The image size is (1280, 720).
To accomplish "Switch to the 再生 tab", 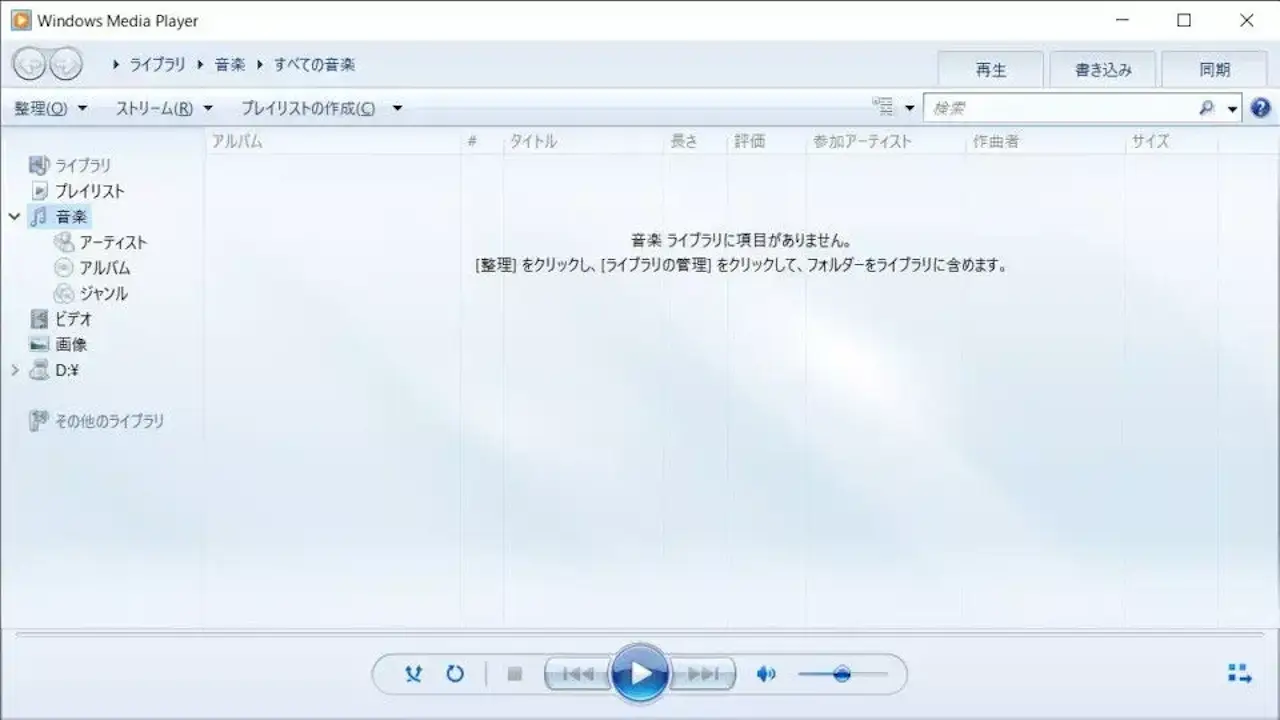I will pos(991,70).
